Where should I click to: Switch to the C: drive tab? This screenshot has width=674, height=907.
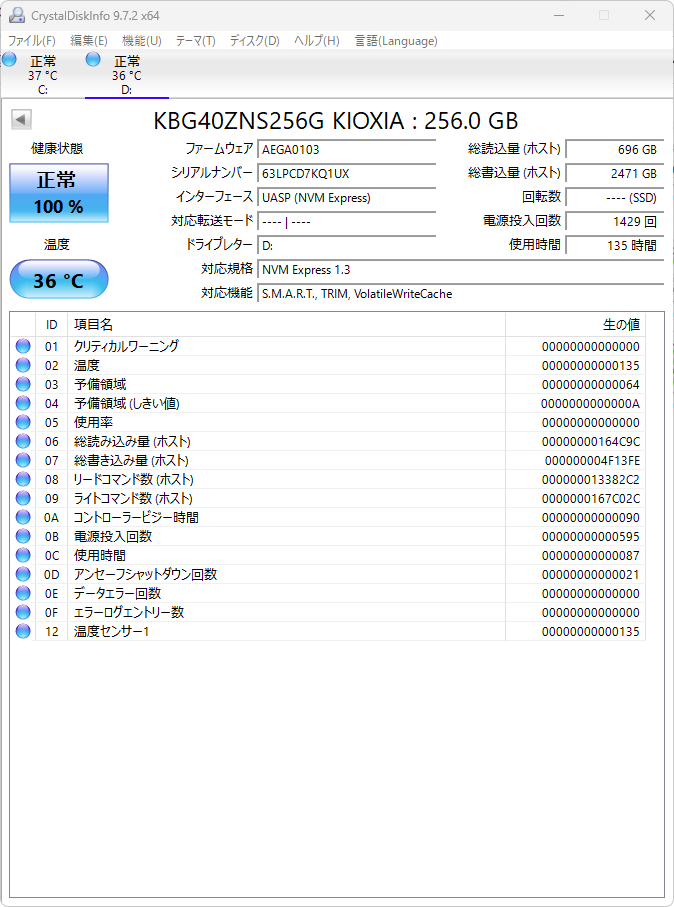point(42,74)
